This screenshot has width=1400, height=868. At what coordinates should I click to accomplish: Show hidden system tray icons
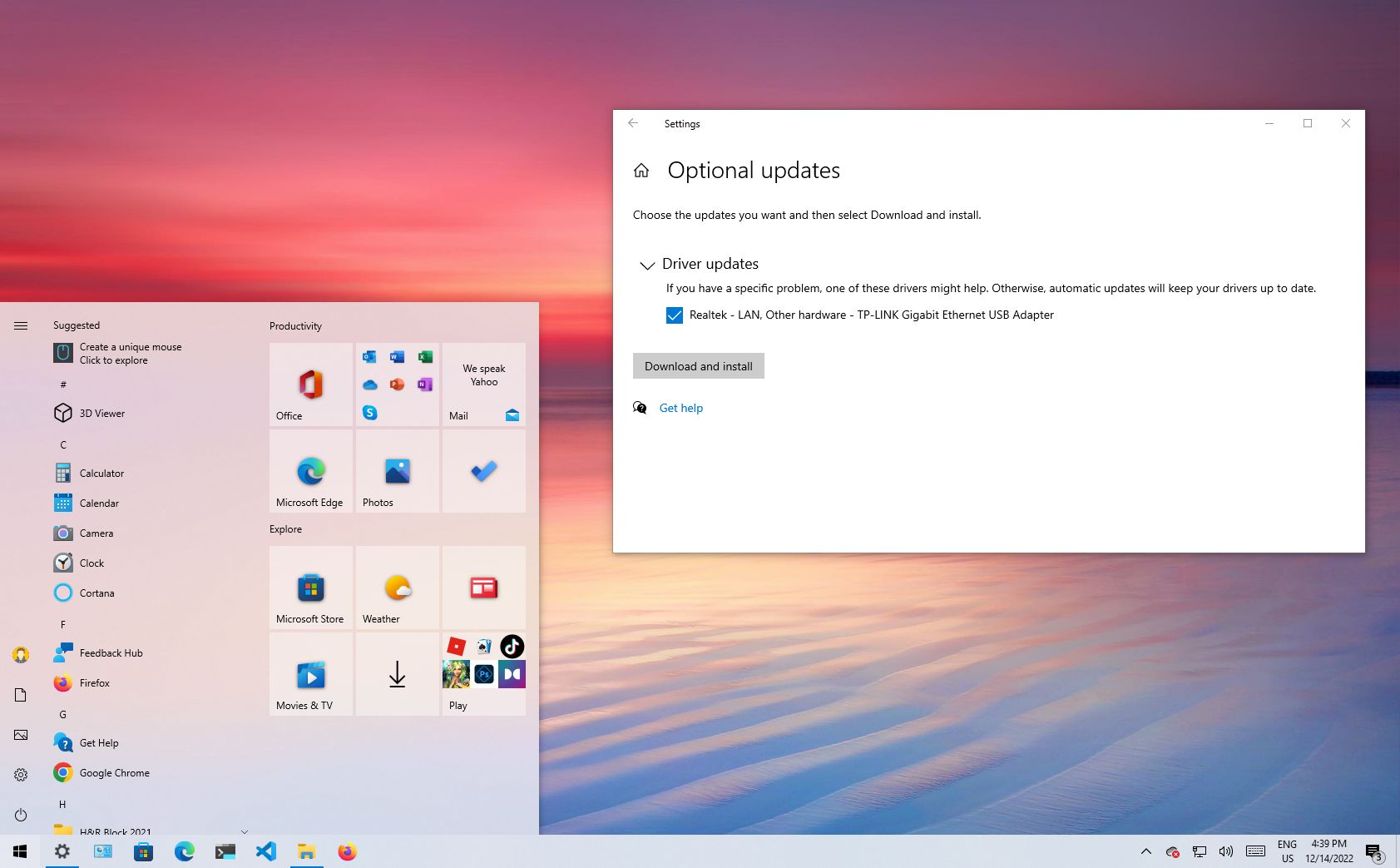[1145, 851]
